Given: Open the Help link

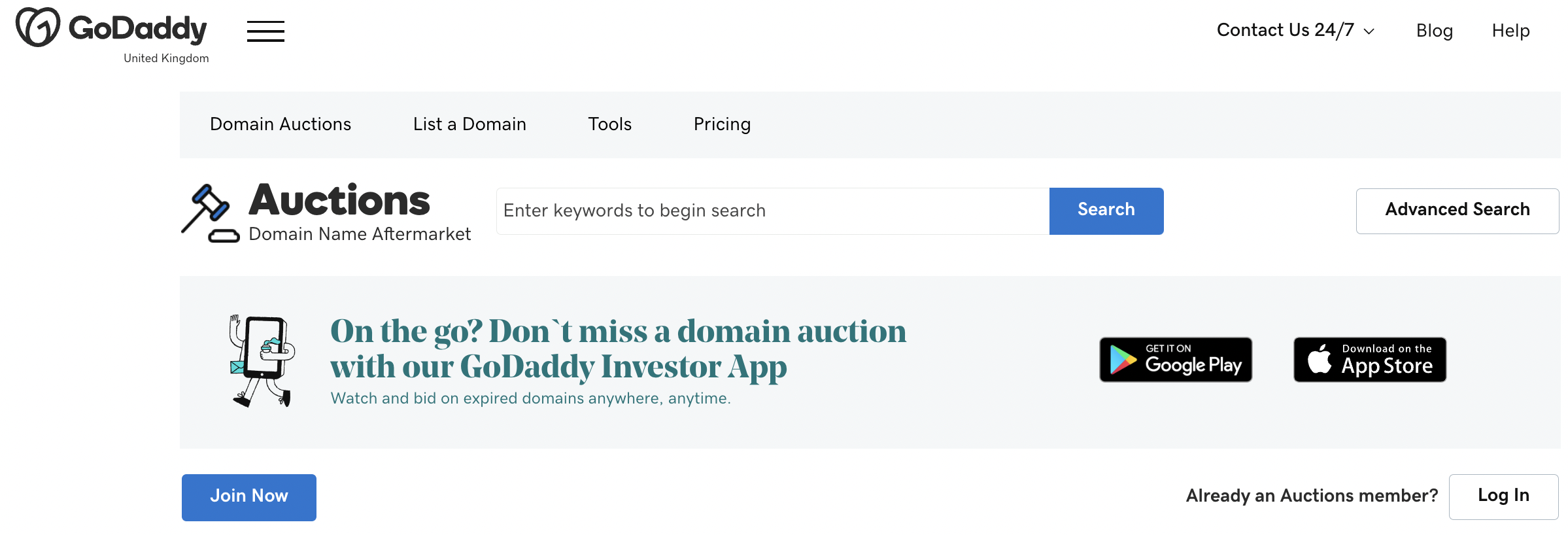Looking at the screenshot, I should tap(1511, 31).
